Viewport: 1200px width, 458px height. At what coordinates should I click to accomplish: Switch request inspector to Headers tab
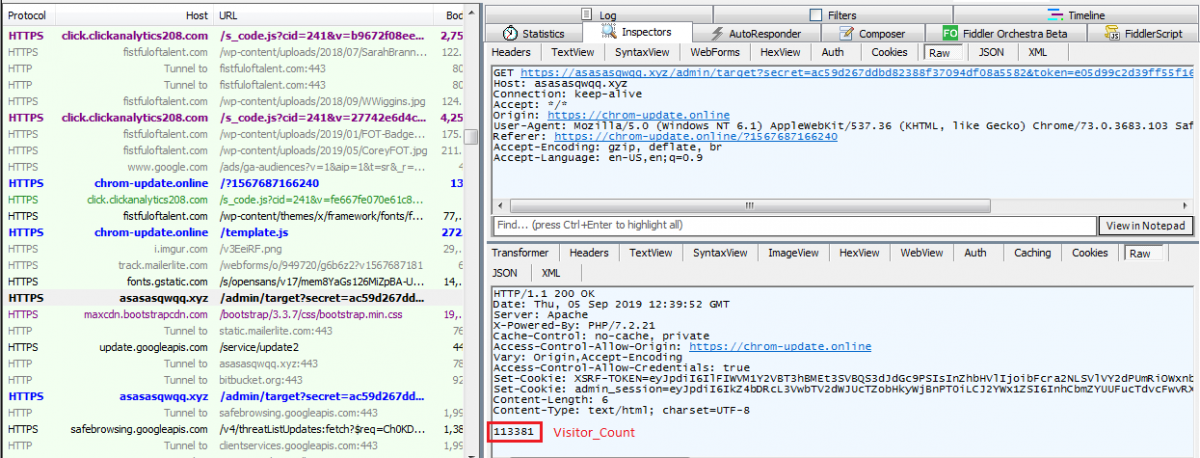tap(511, 52)
